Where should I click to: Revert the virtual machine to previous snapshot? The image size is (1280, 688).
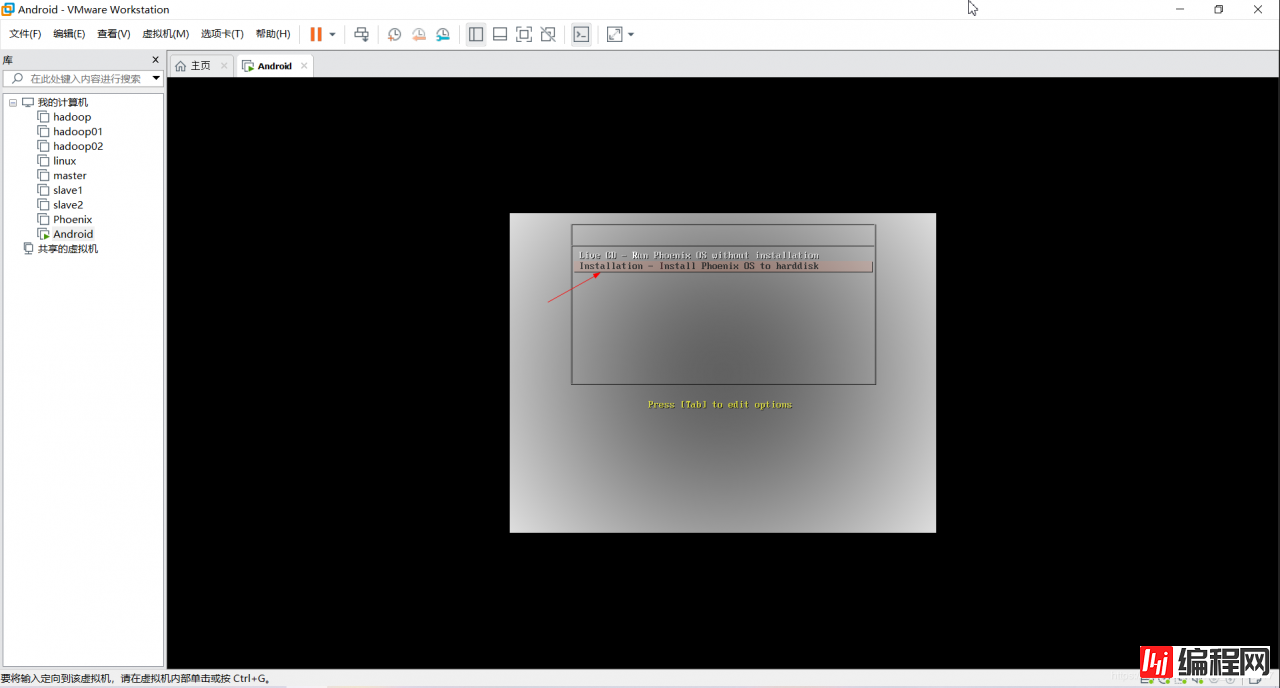(x=419, y=34)
